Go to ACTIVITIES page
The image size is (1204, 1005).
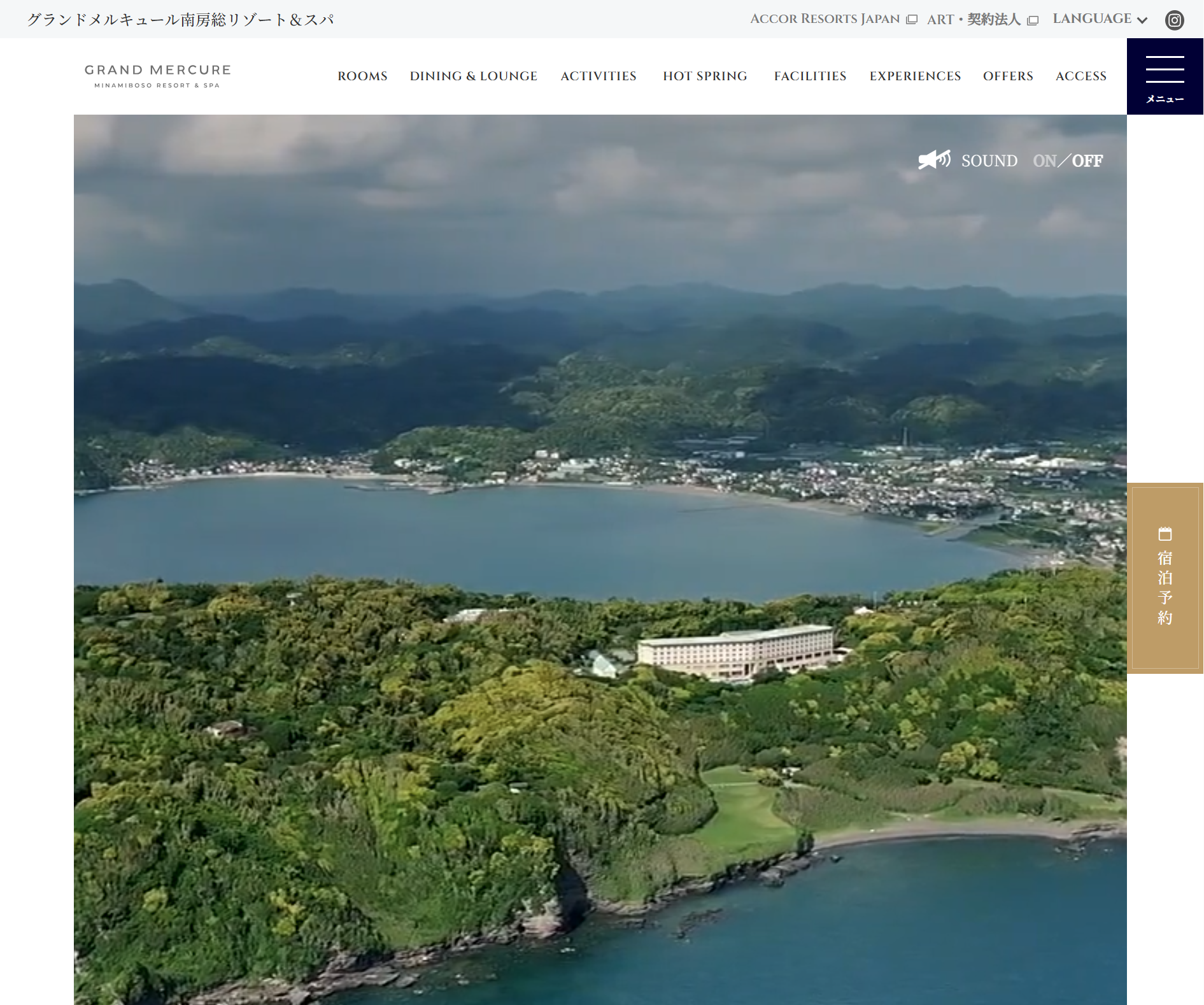tap(598, 76)
